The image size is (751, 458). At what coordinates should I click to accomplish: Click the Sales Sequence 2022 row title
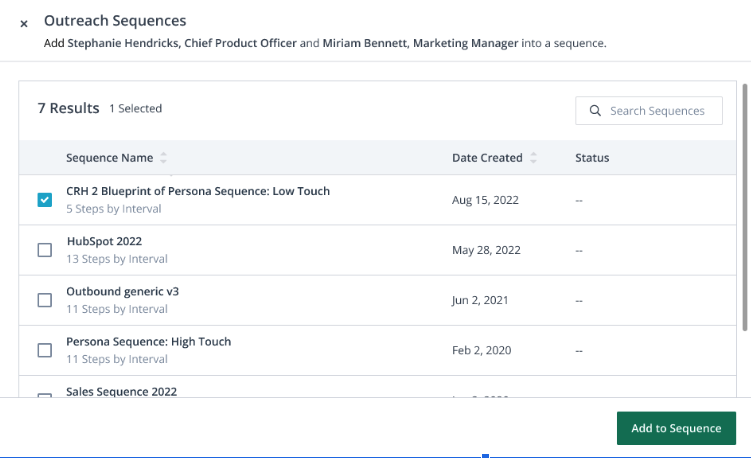[121, 391]
